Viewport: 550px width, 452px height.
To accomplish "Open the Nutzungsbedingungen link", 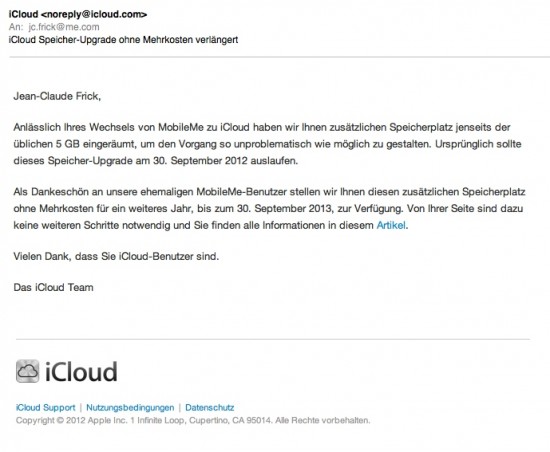I will (130, 407).
